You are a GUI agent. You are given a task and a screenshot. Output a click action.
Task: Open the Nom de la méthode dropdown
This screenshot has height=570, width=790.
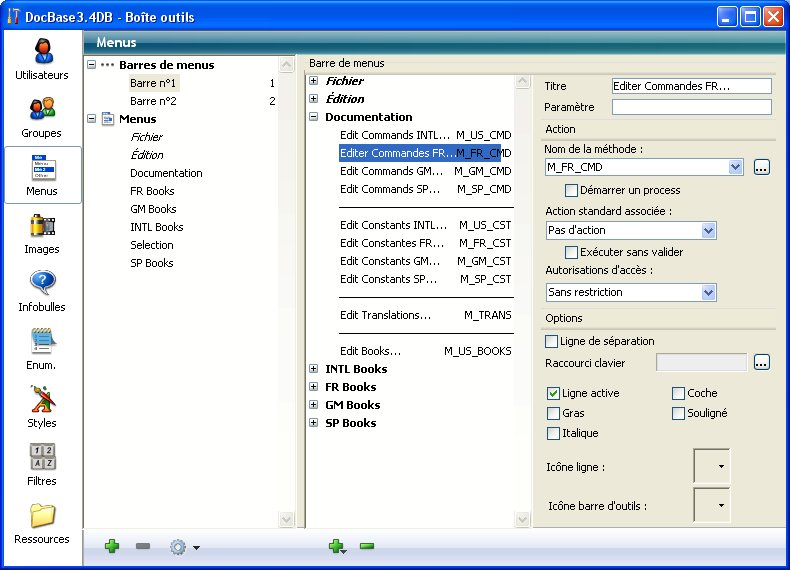click(736, 167)
